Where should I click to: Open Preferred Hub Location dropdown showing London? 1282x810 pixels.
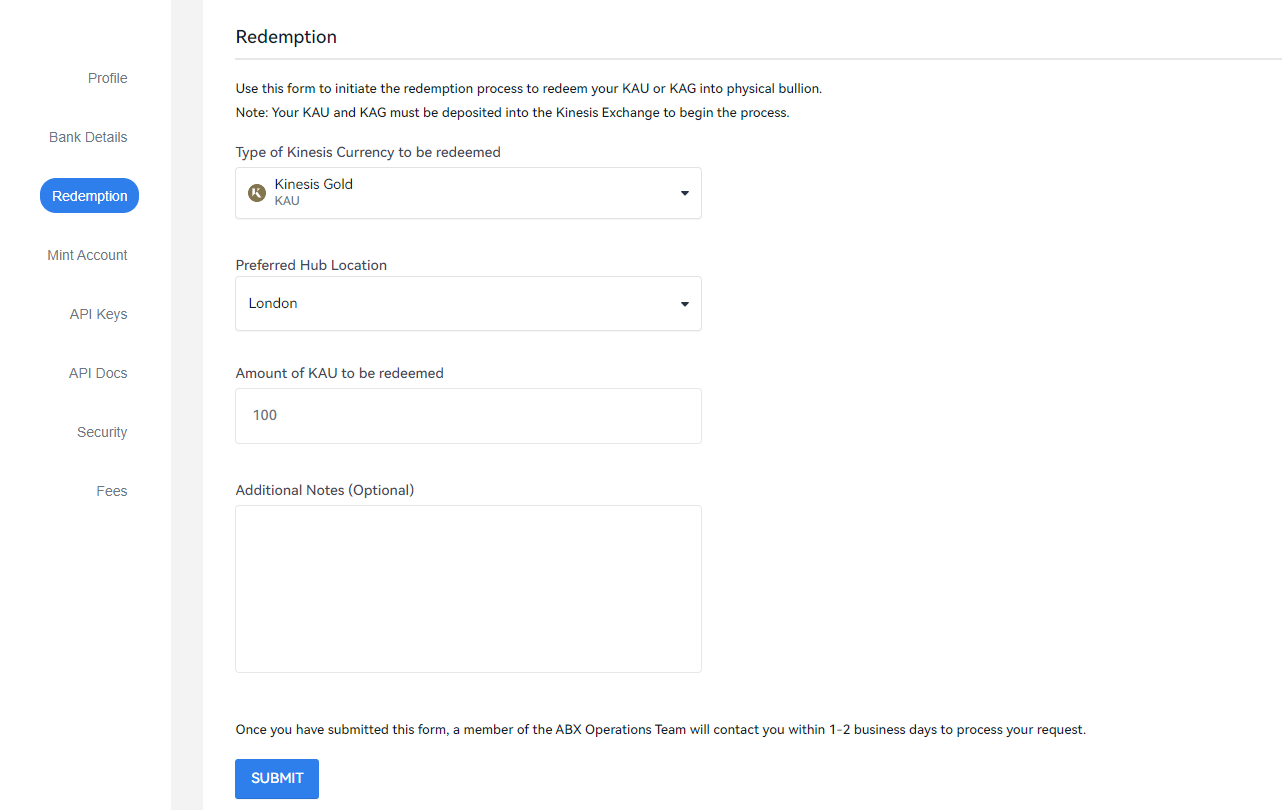click(468, 303)
